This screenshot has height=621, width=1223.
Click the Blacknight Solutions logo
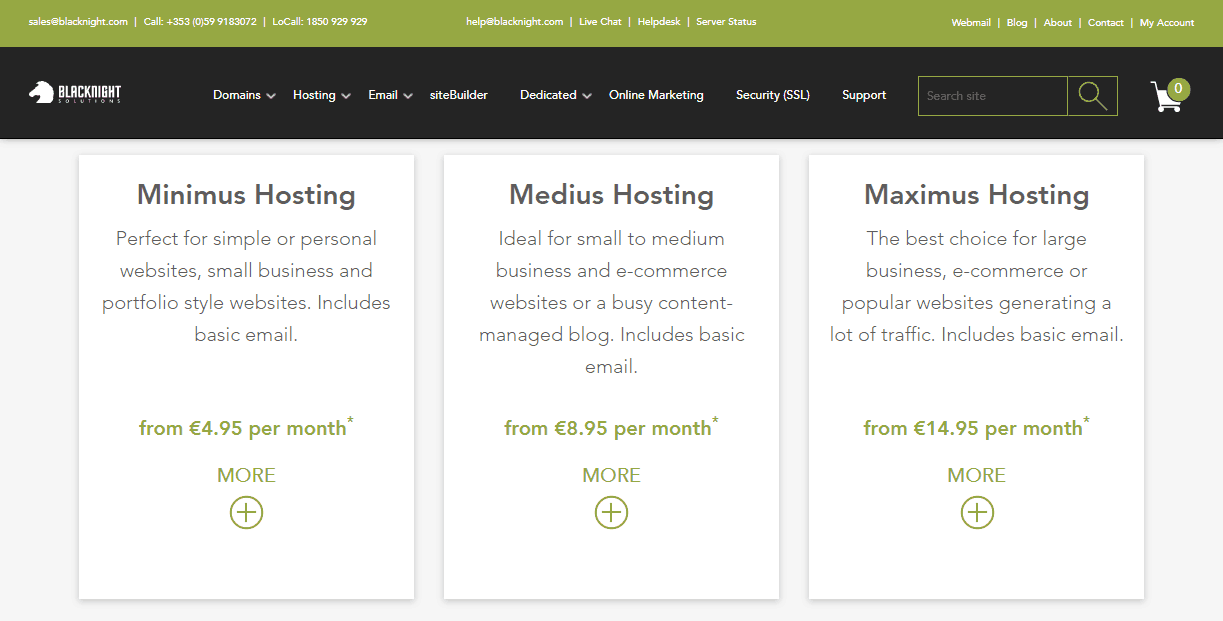(x=75, y=93)
